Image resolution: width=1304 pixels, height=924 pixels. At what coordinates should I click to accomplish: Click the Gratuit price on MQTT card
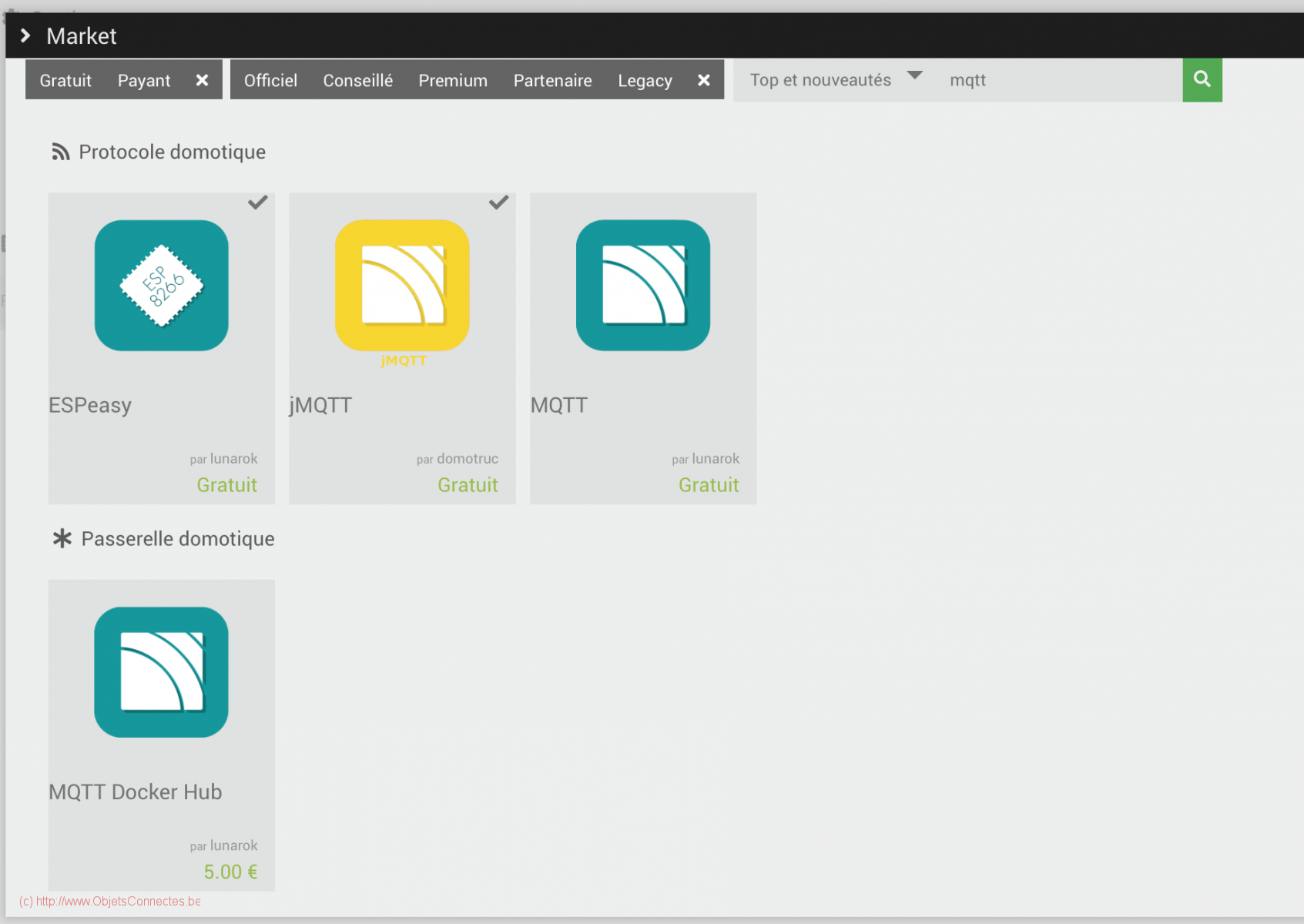click(709, 484)
